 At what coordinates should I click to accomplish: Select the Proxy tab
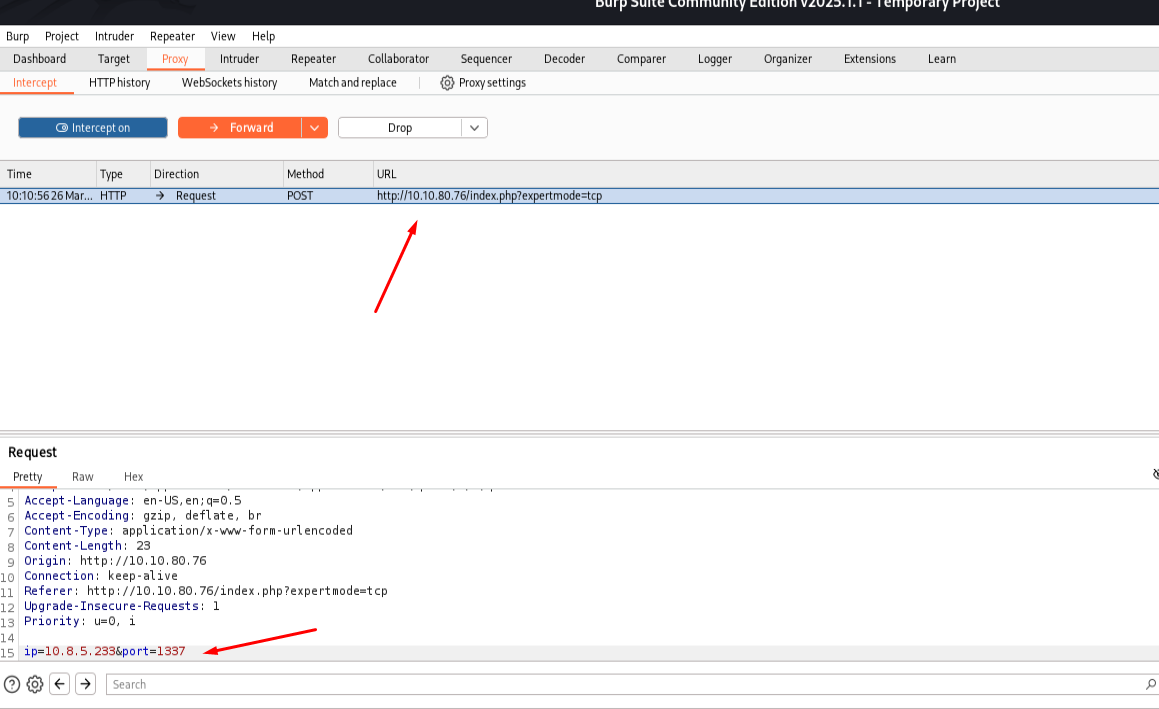175,59
